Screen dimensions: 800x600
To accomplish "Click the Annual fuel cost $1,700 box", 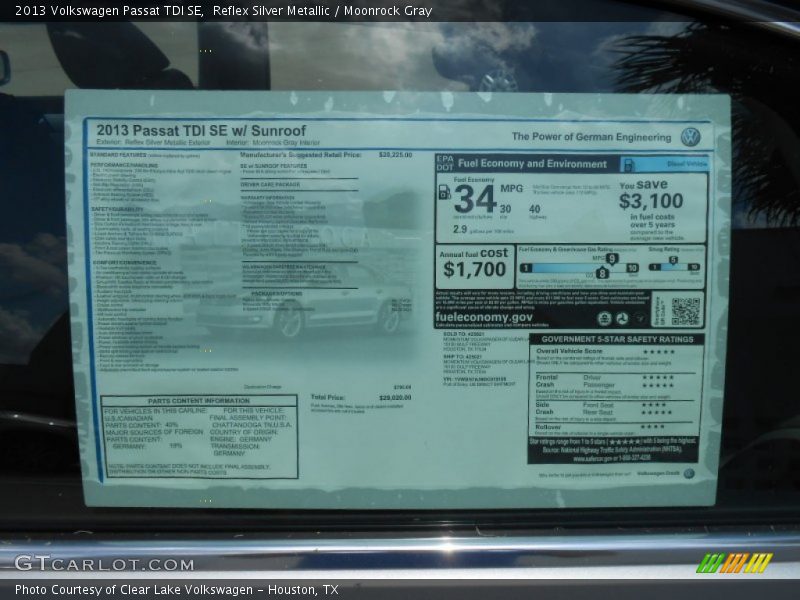I will [475, 263].
